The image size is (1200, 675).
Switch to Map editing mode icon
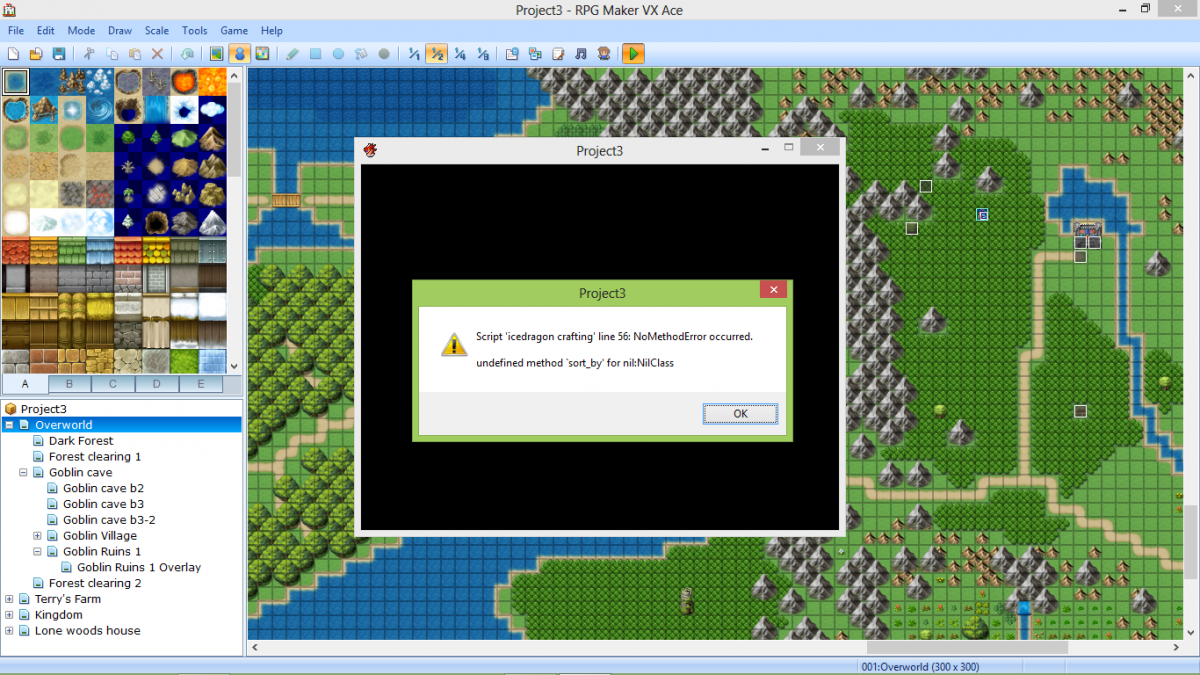tap(217, 54)
